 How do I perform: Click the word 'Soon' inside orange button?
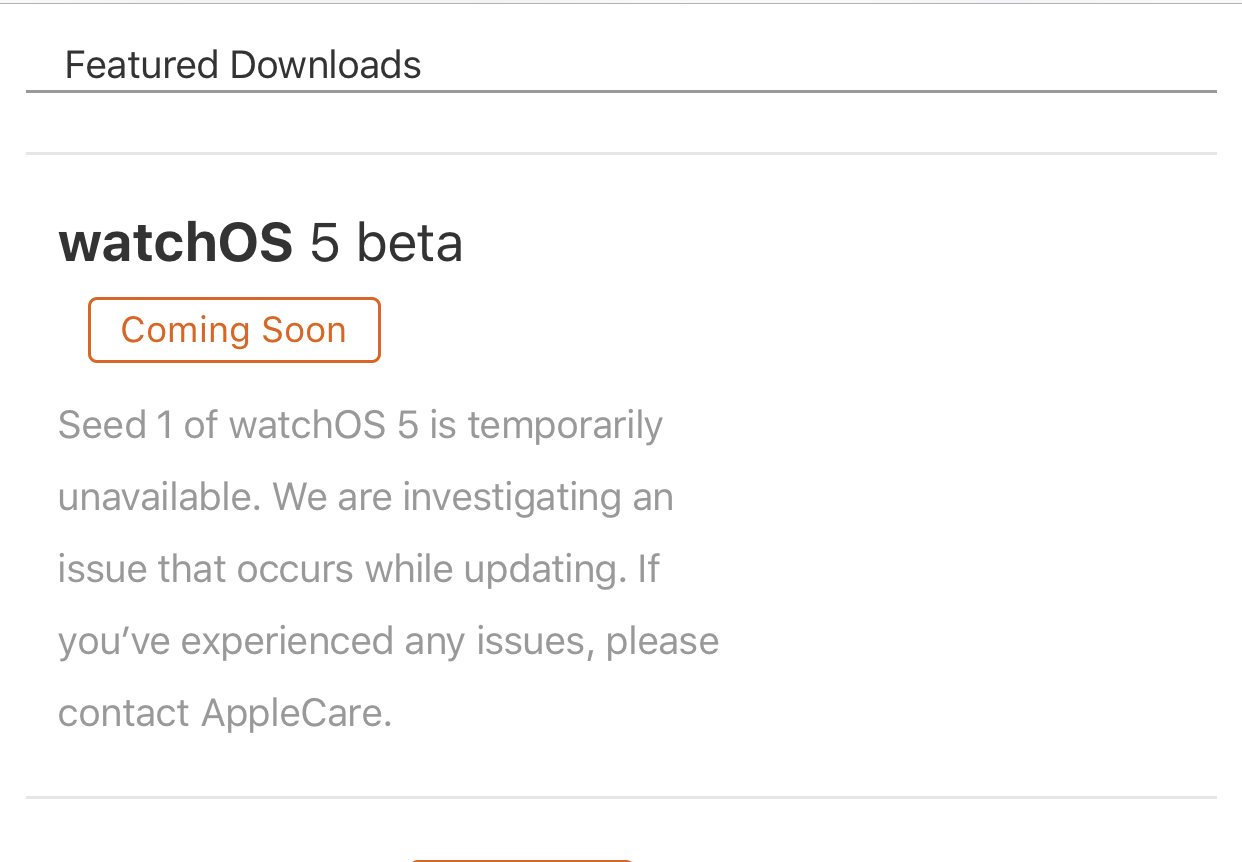tap(304, 330)
